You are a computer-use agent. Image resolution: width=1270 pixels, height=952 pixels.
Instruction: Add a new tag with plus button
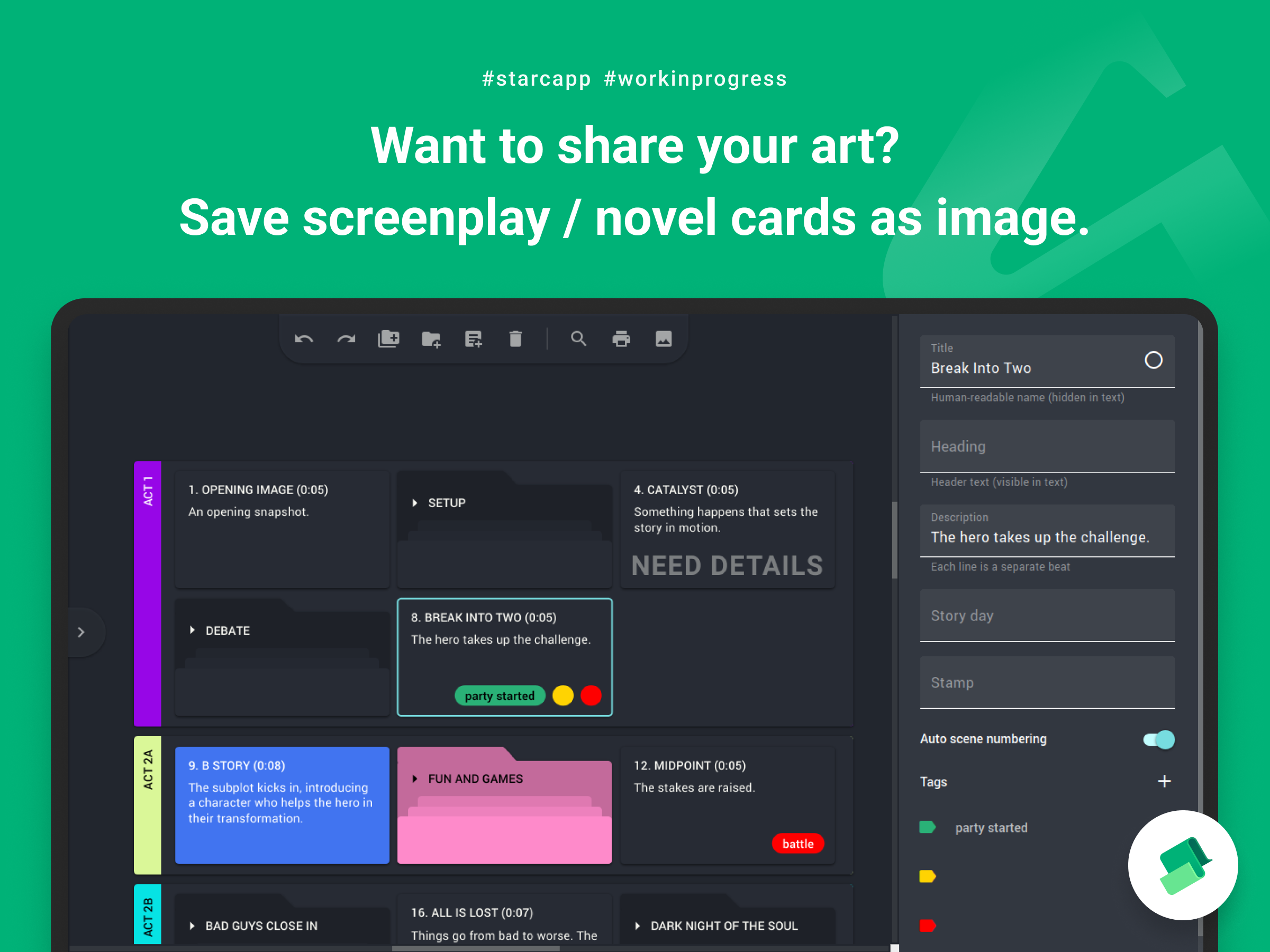pos(1164,782)
